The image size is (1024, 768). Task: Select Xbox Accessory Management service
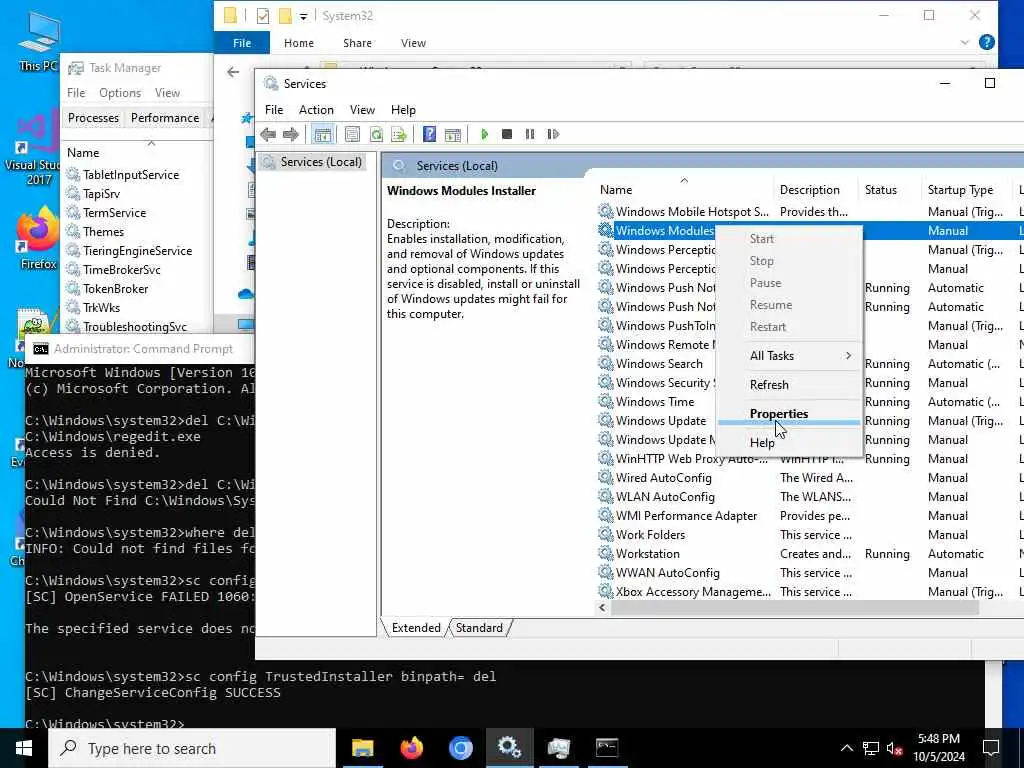coord(693,592)
